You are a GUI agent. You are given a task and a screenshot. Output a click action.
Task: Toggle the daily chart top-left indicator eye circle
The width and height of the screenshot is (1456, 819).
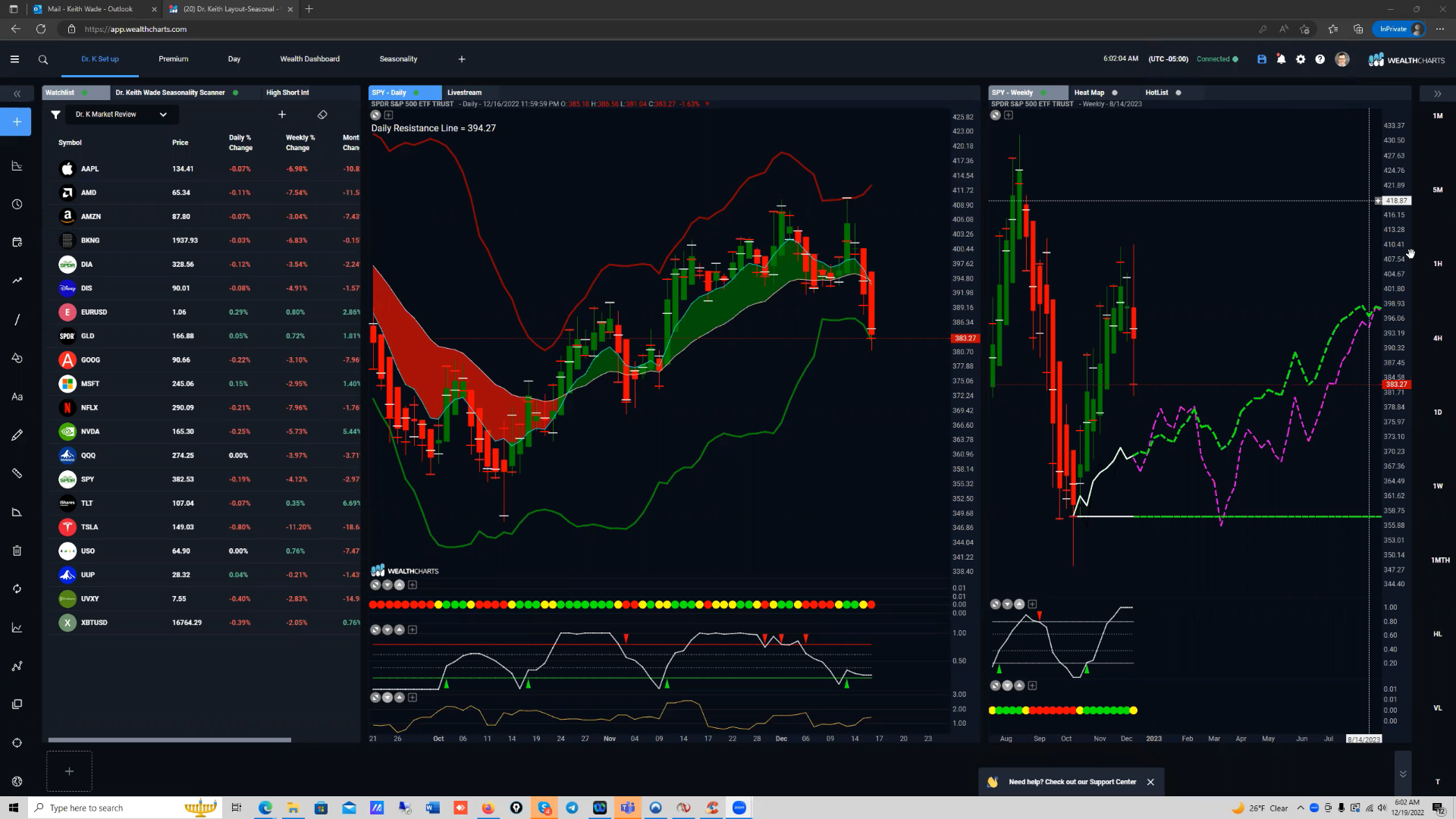pyautogui.click(x=375, y=115)
